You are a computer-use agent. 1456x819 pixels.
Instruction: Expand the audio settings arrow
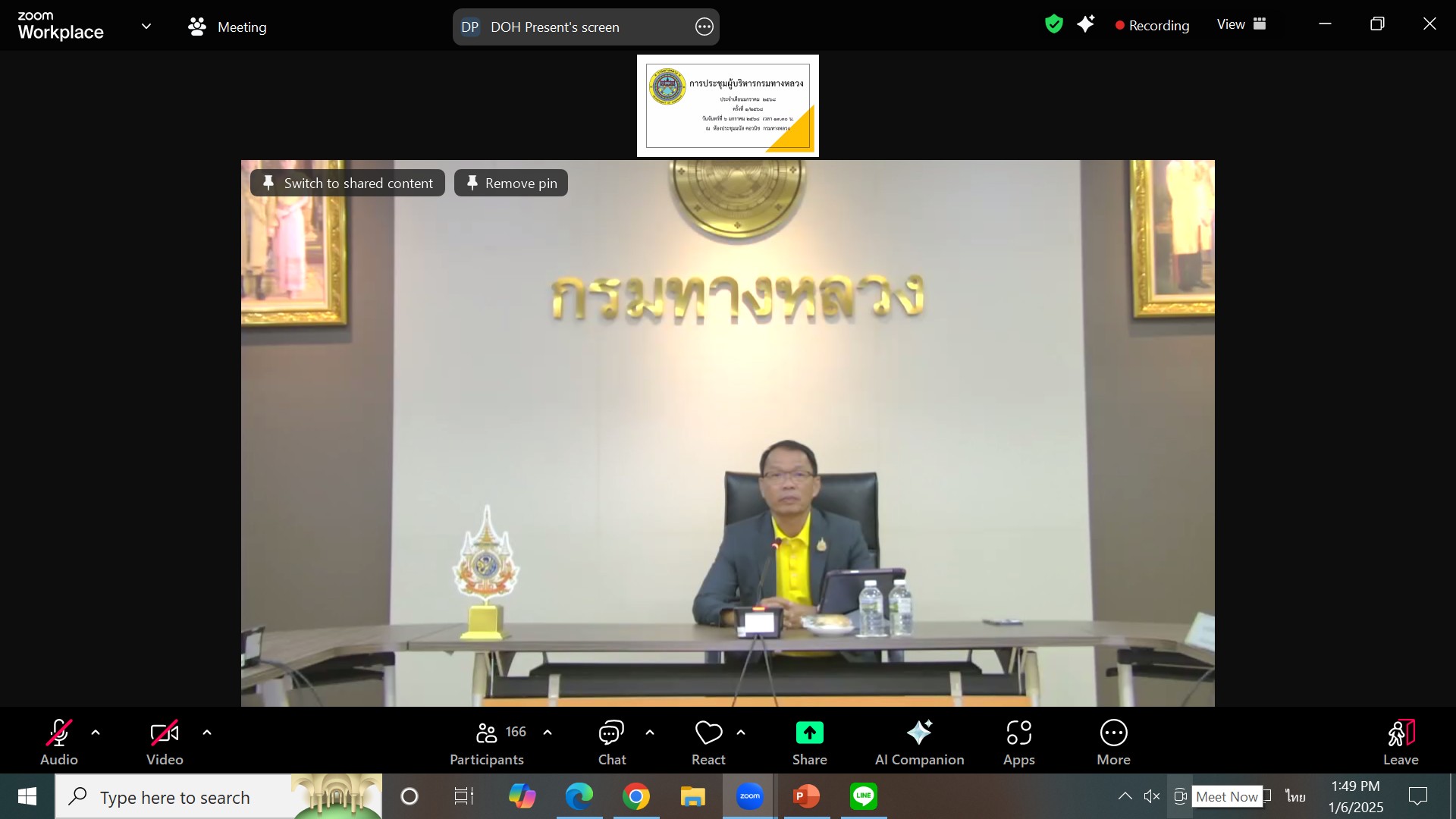point(96,733)
